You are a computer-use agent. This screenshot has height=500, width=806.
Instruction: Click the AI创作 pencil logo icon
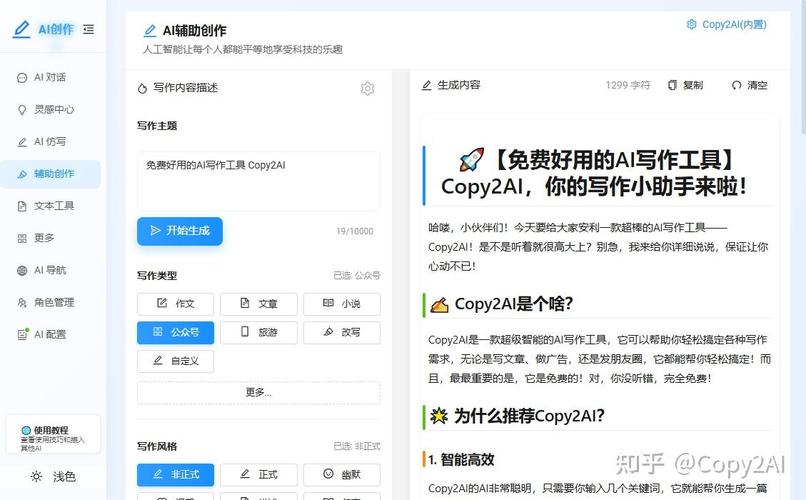click(x=22, y=29)
